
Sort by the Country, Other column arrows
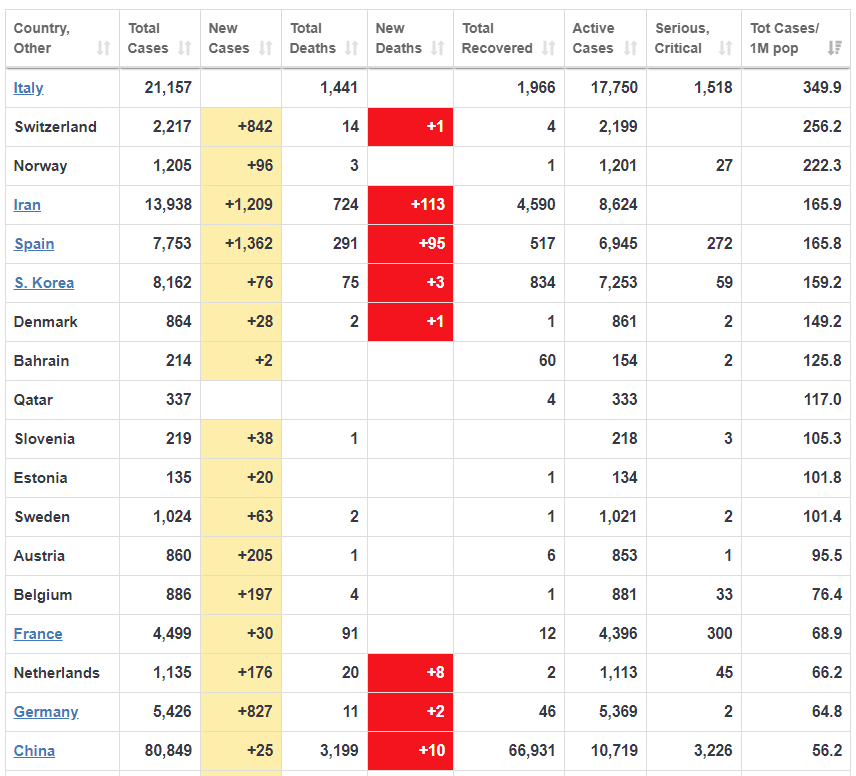[104, 48]
